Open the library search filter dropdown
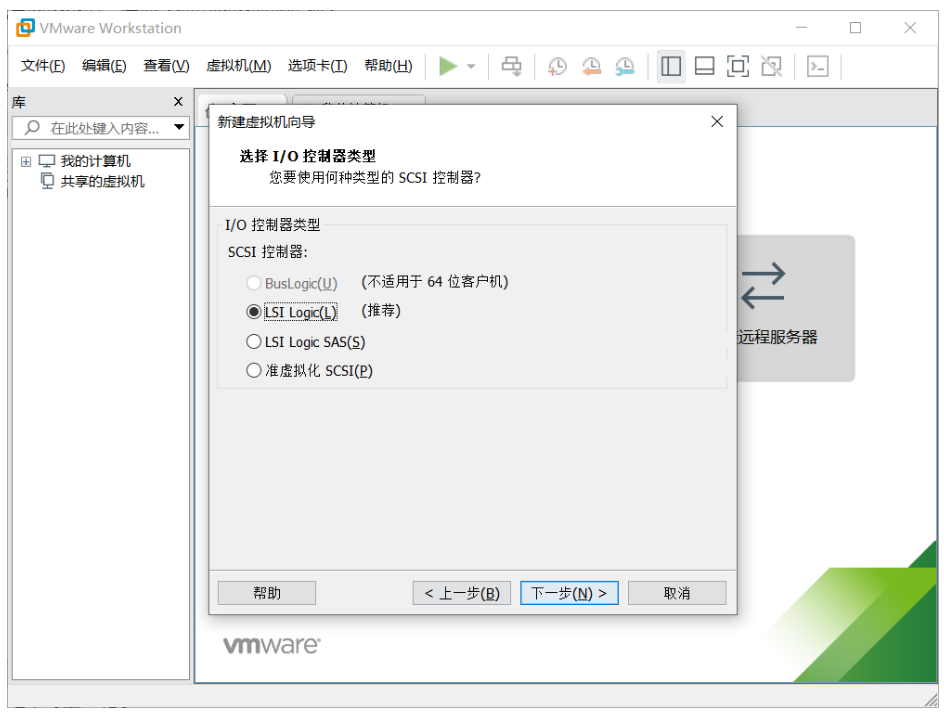This screenshot has width=944, height=717. pyautogui.click(x=179, y=128)
